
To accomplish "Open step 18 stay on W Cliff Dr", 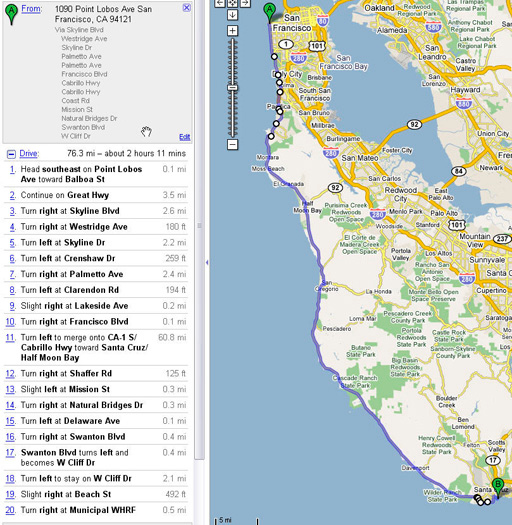I will click(96, 478).
